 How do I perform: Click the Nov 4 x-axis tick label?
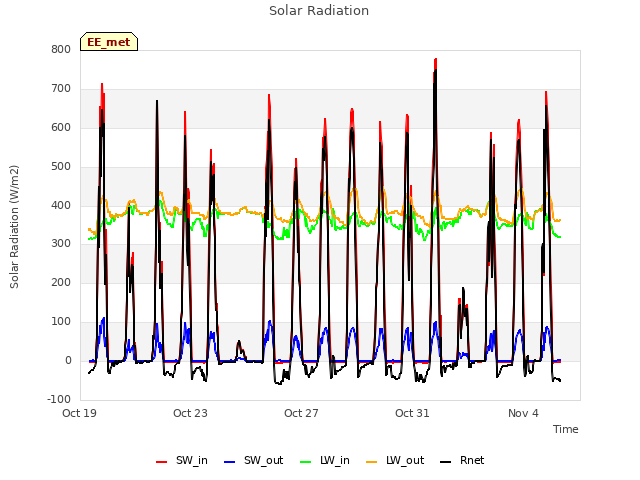point(523,413)
